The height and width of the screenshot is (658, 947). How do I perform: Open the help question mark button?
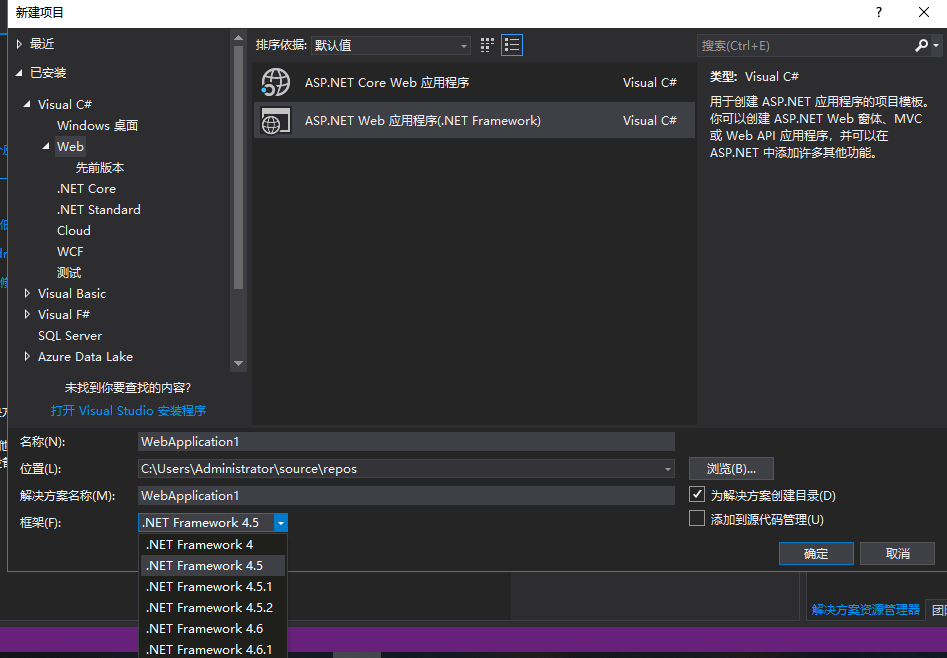click(879, 12)
